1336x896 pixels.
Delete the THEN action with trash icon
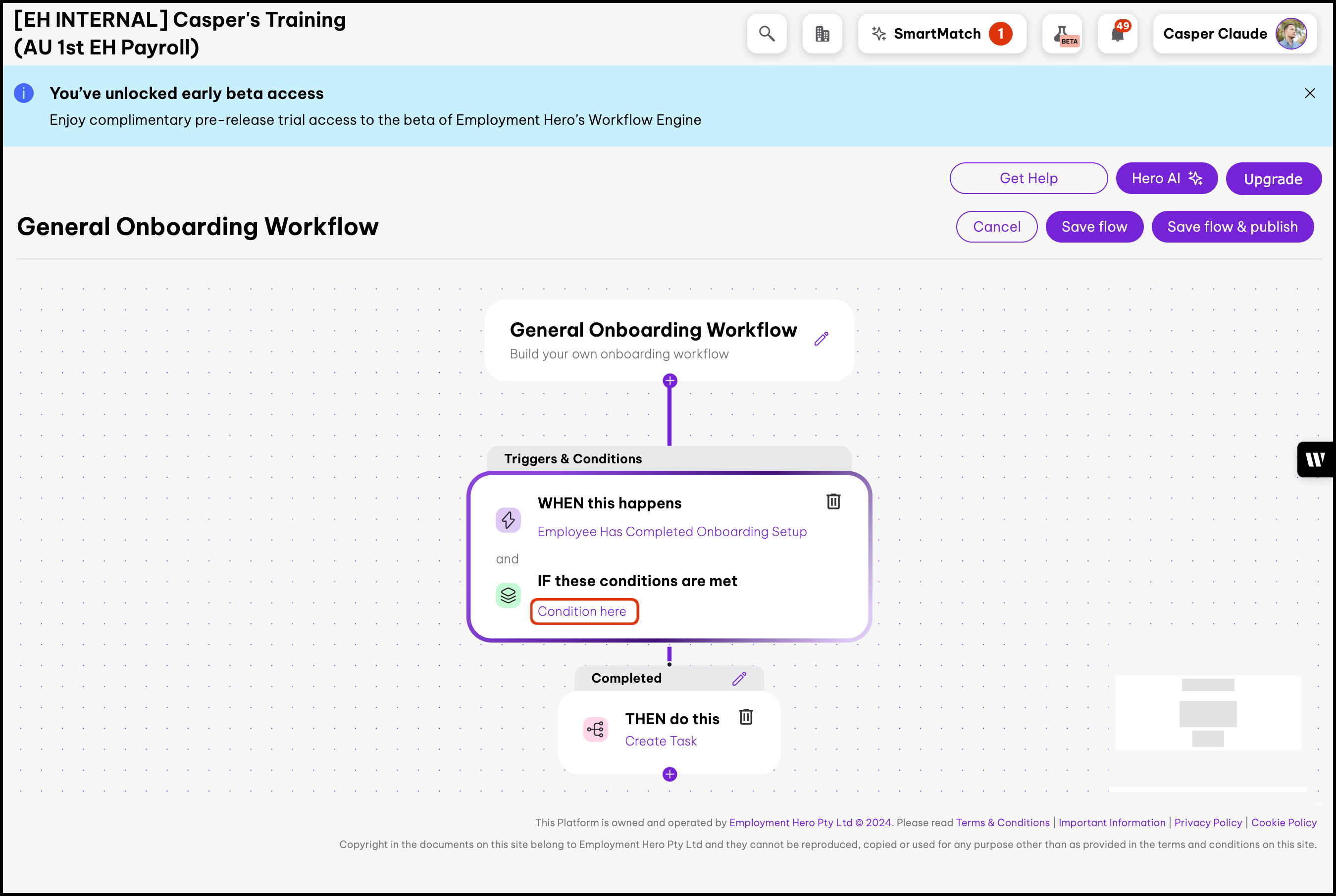pos(746,717)
